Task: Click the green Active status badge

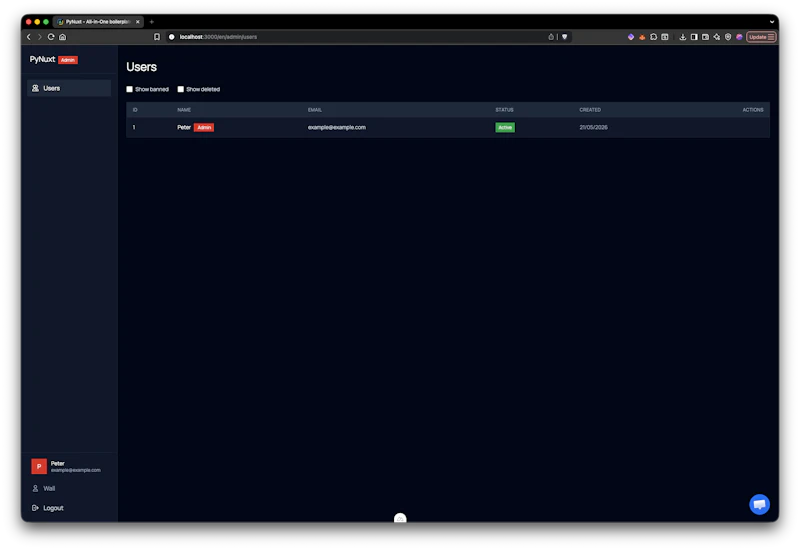Action: [505, 128]
